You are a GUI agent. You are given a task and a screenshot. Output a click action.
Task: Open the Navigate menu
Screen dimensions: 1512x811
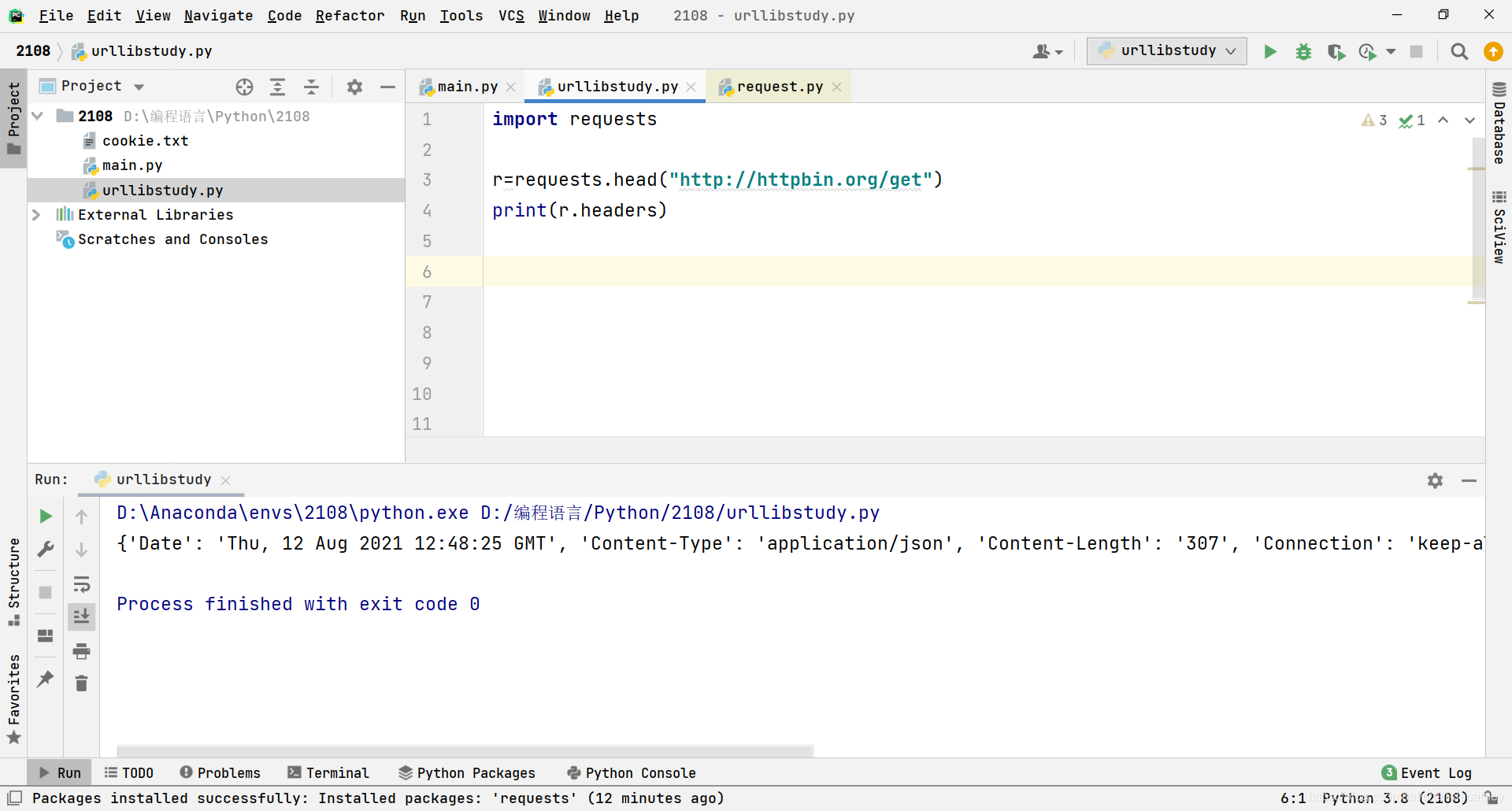tap(218, 16)
